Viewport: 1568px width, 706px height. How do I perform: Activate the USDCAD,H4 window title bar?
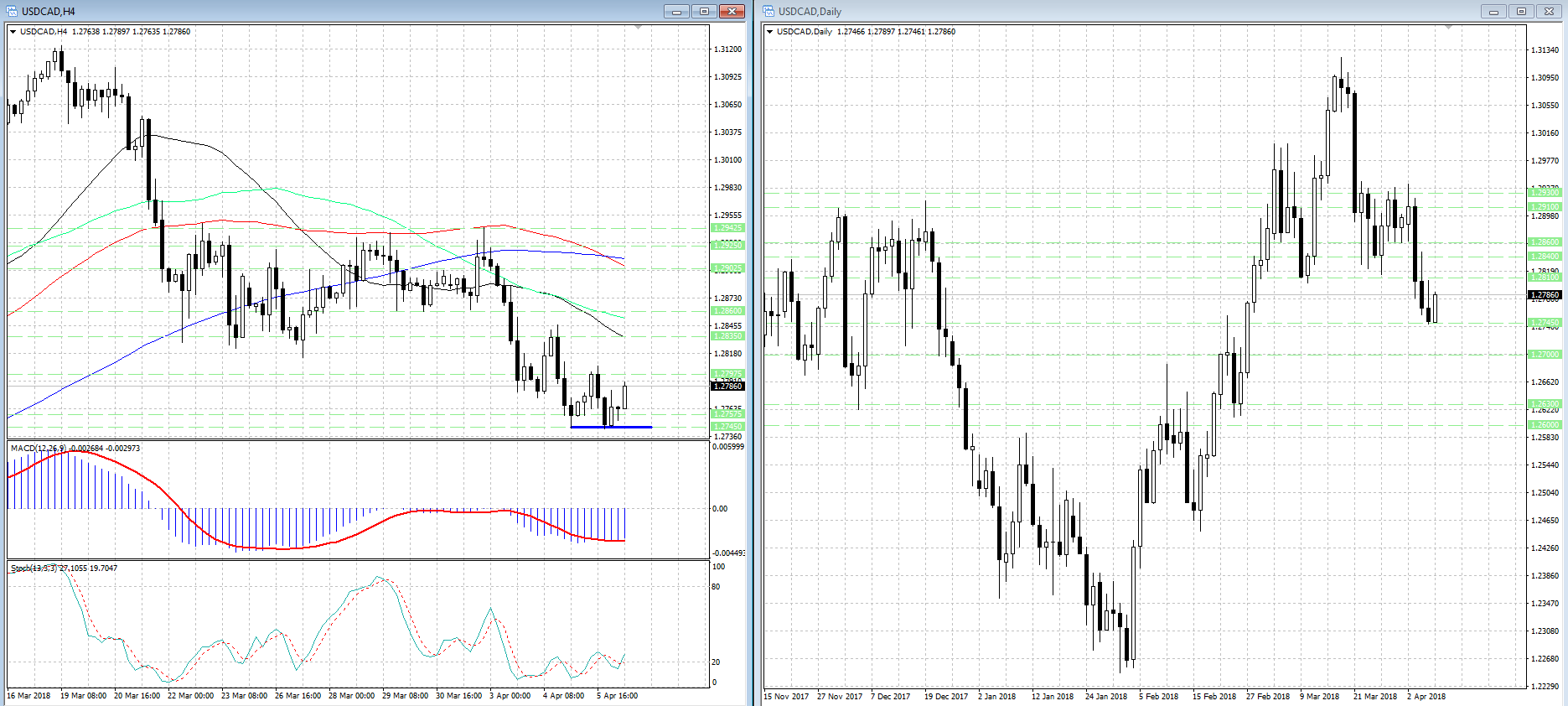(335, 11)
